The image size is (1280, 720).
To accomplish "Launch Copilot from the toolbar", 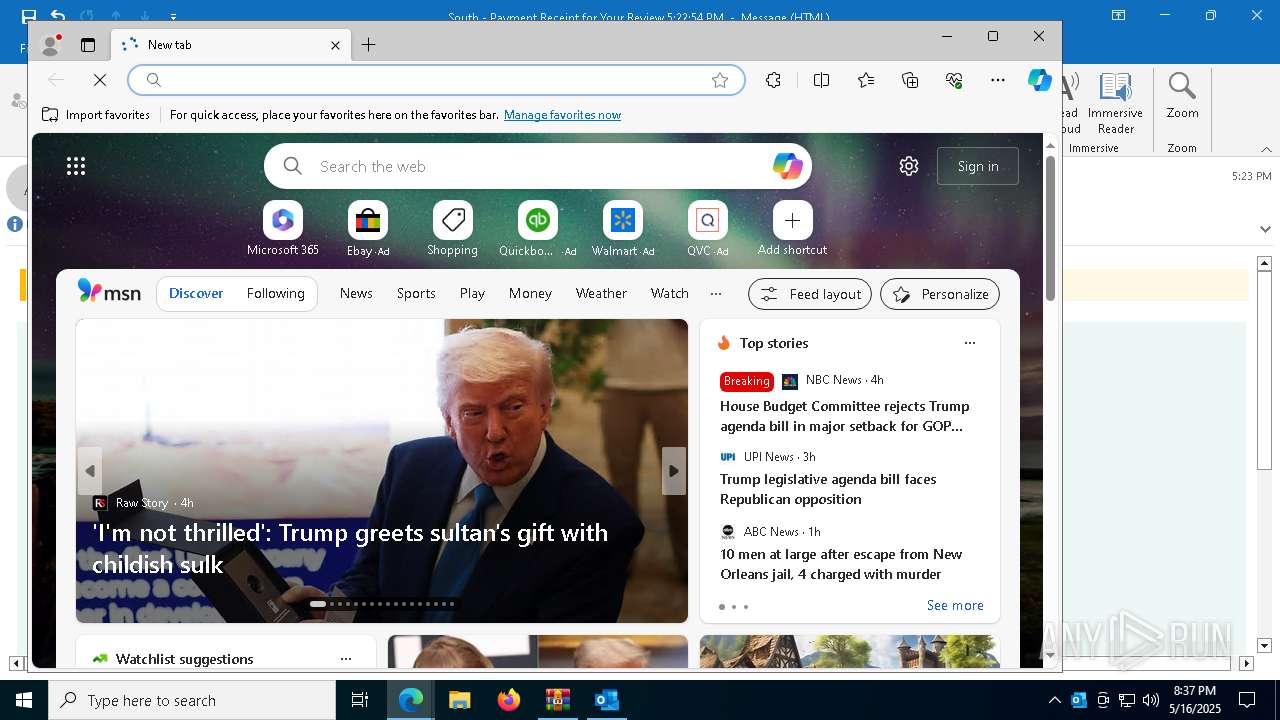I will pos(1040,80).
